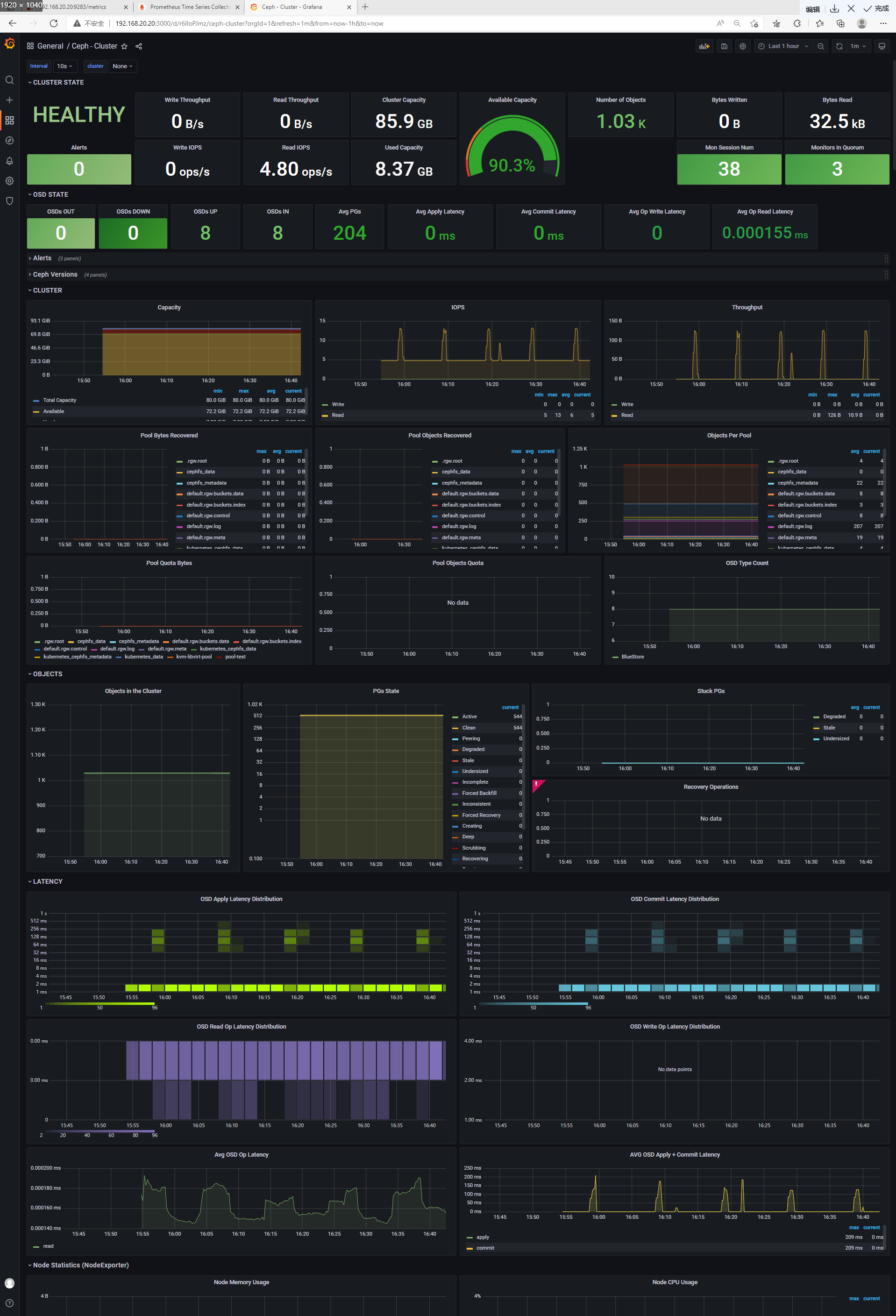The image size is (896, 1316).
Task: Open browser Extensions puzzle icon
Action: pyautogui.click(x=797, y=23)
